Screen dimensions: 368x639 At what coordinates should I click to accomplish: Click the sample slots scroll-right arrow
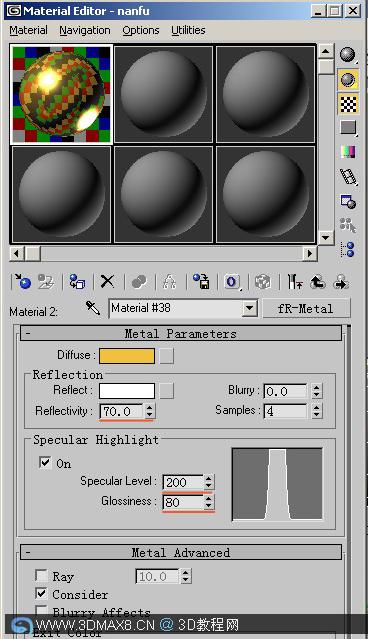coord(310,253)
